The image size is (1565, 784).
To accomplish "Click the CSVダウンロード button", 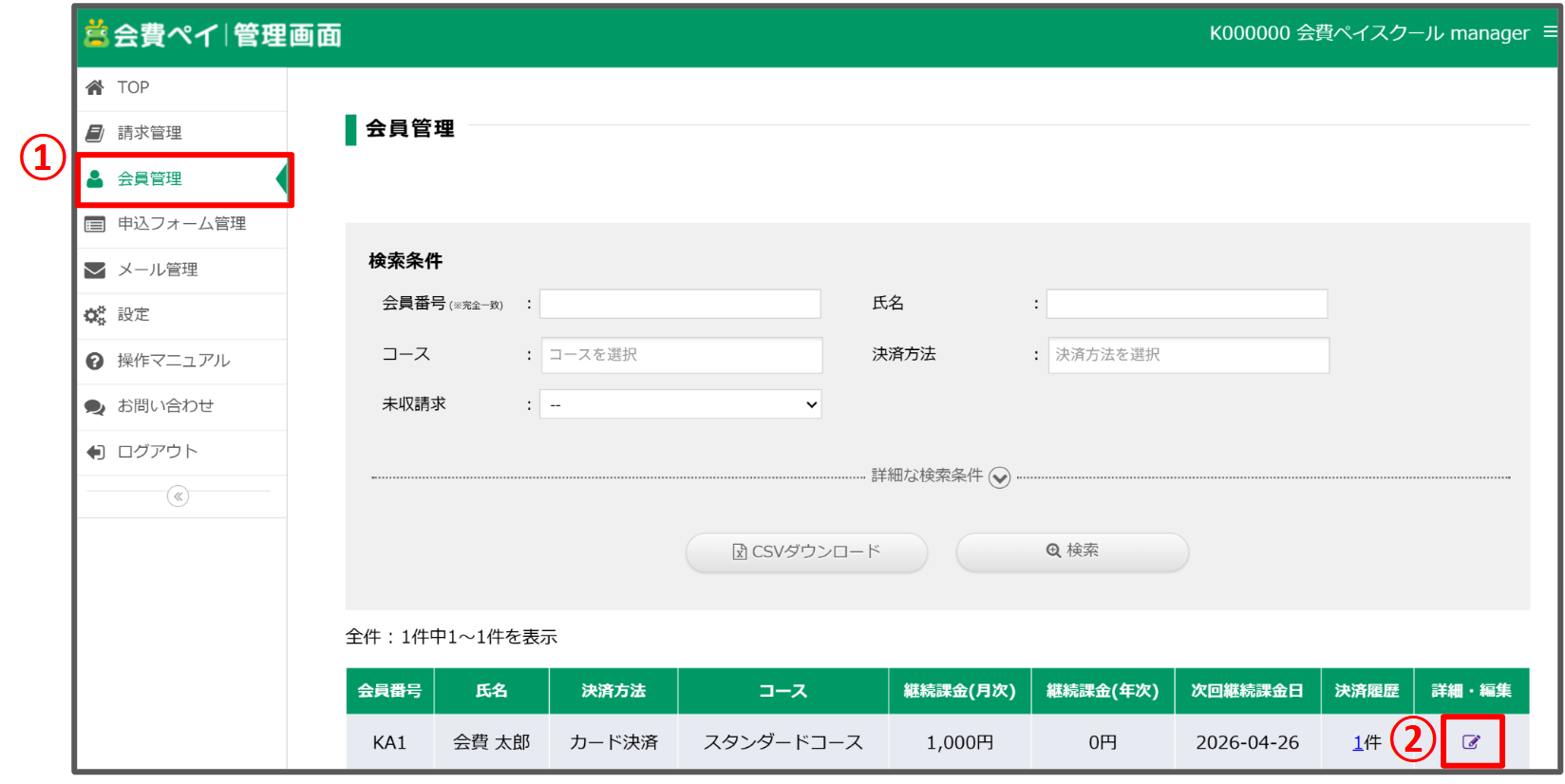I will 806,552.
